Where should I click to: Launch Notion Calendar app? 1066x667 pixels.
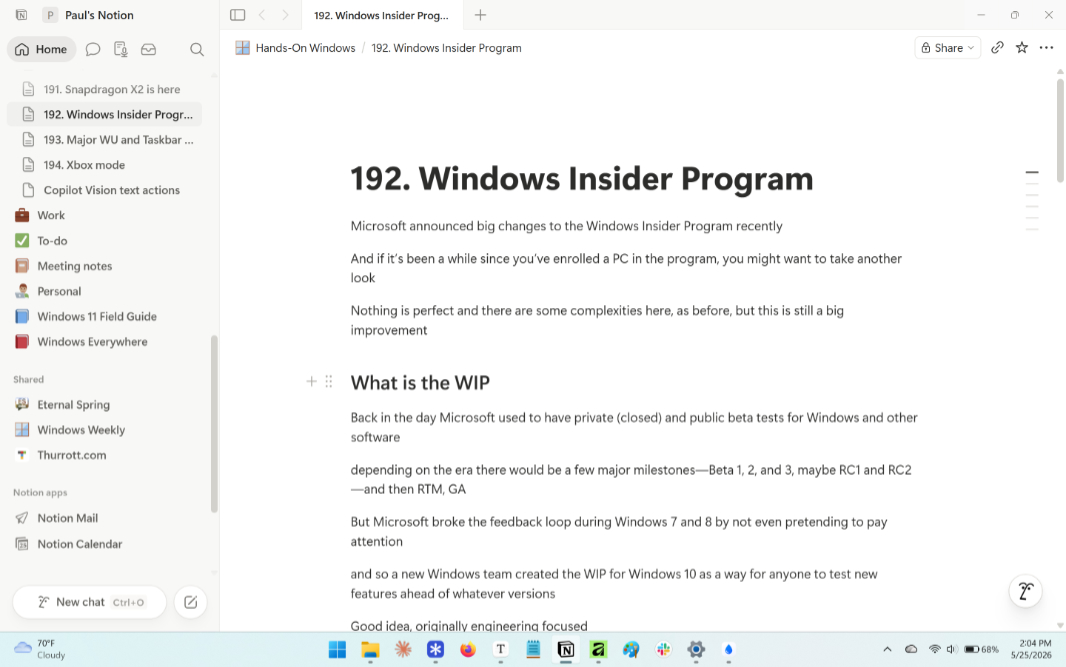coord(105,544)
